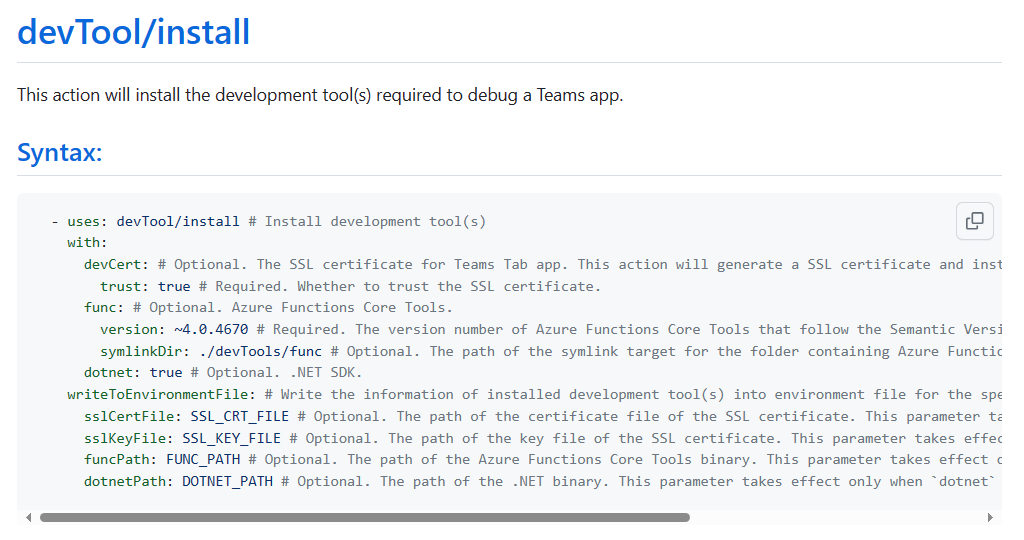Click the 'with:' key in the code

[x=87, y=243]
